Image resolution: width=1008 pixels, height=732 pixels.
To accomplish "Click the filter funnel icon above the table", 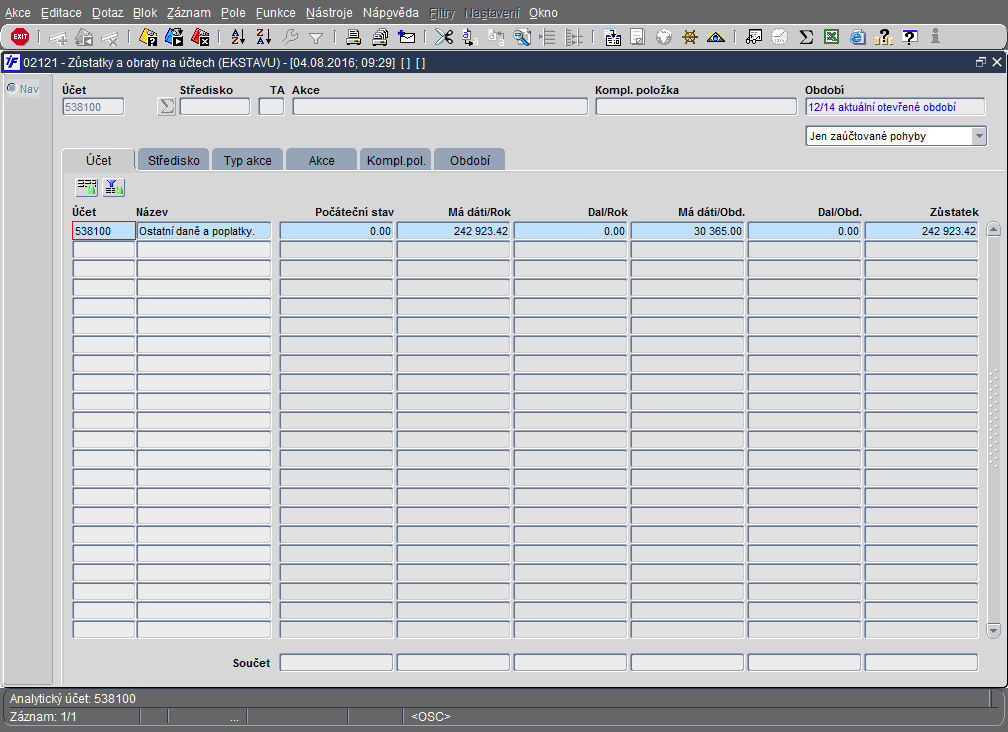I will click(113, 187).
